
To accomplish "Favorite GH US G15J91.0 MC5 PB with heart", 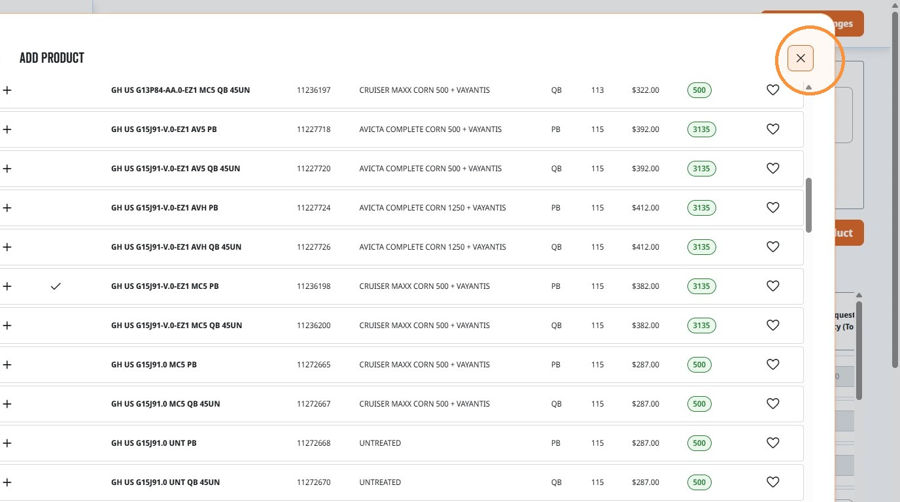I will pyautogui.click(x=773, y=364).
